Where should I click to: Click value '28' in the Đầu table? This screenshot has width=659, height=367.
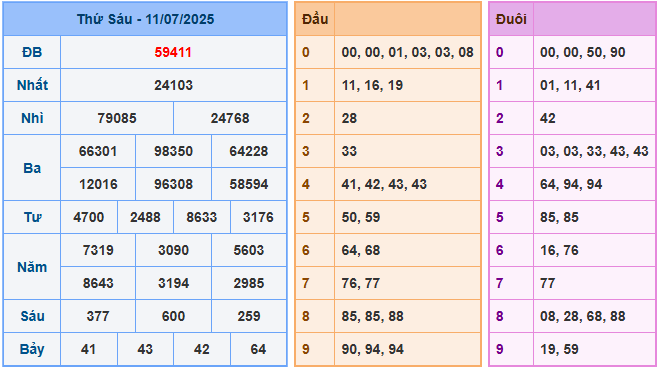pyautogui.click(x=349, y=118)
